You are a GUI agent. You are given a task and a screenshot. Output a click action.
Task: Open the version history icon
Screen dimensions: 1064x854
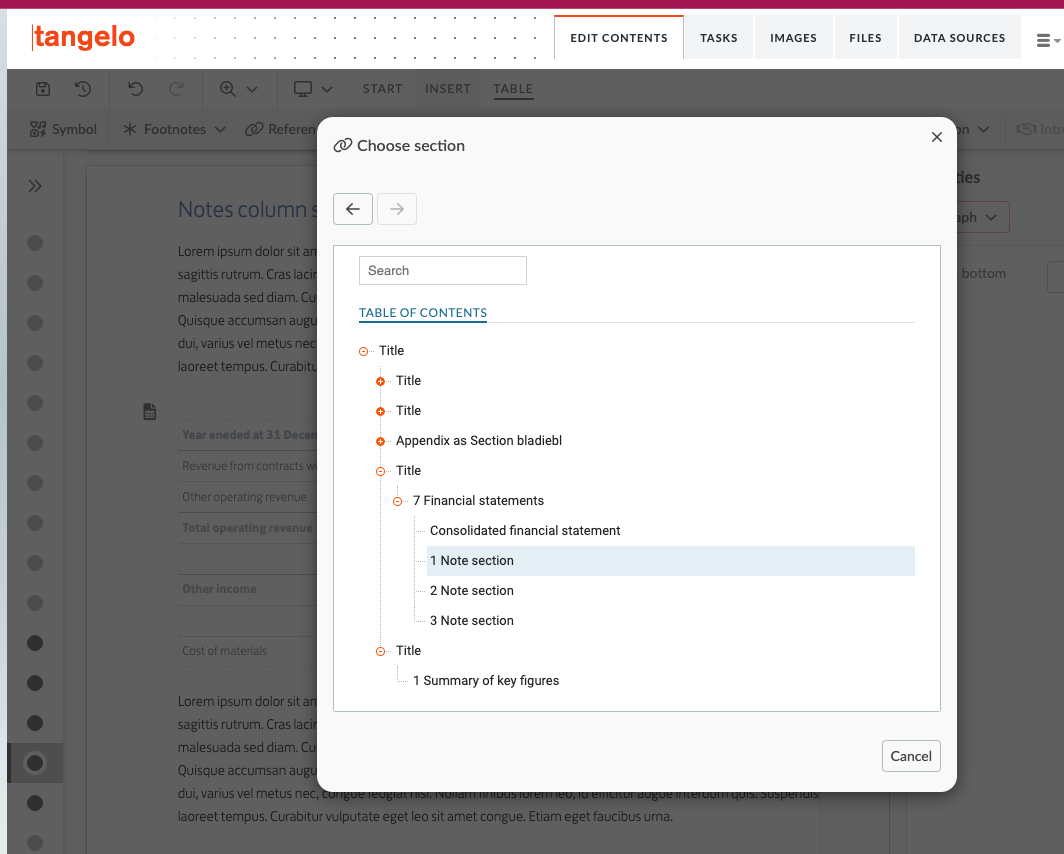[x=83, y=89]
